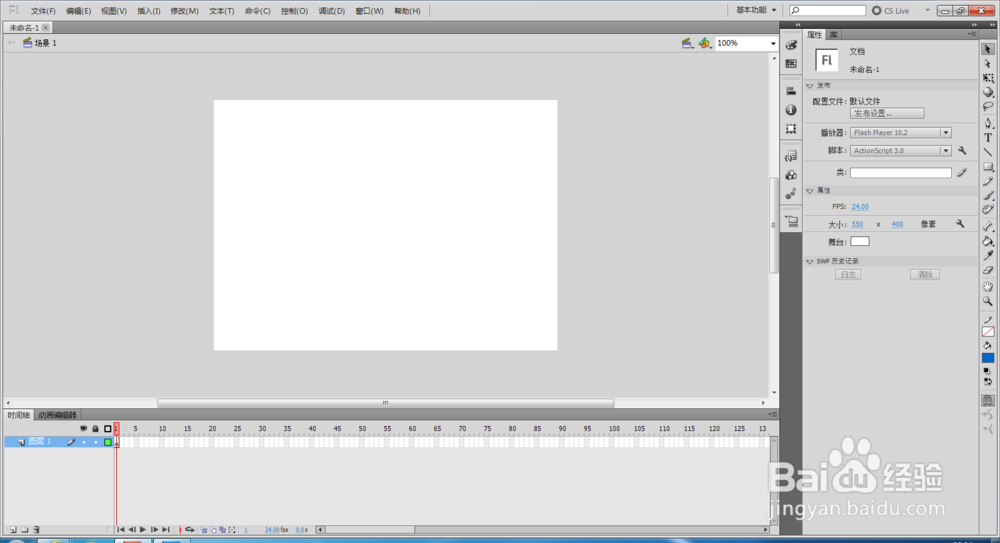
Task: Switch to the 动画编辑器 tab
Action: [57, 415]
